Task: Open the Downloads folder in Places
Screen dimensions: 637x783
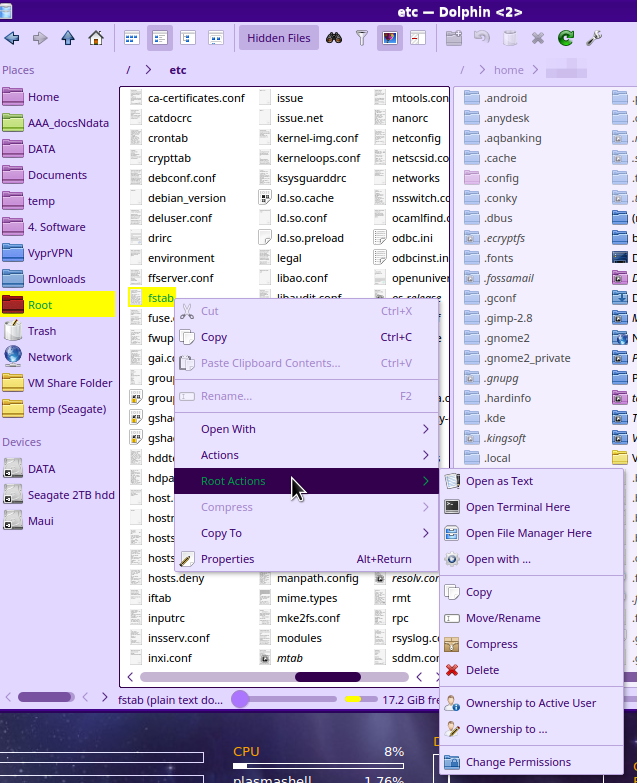Action: coord(56,279)
